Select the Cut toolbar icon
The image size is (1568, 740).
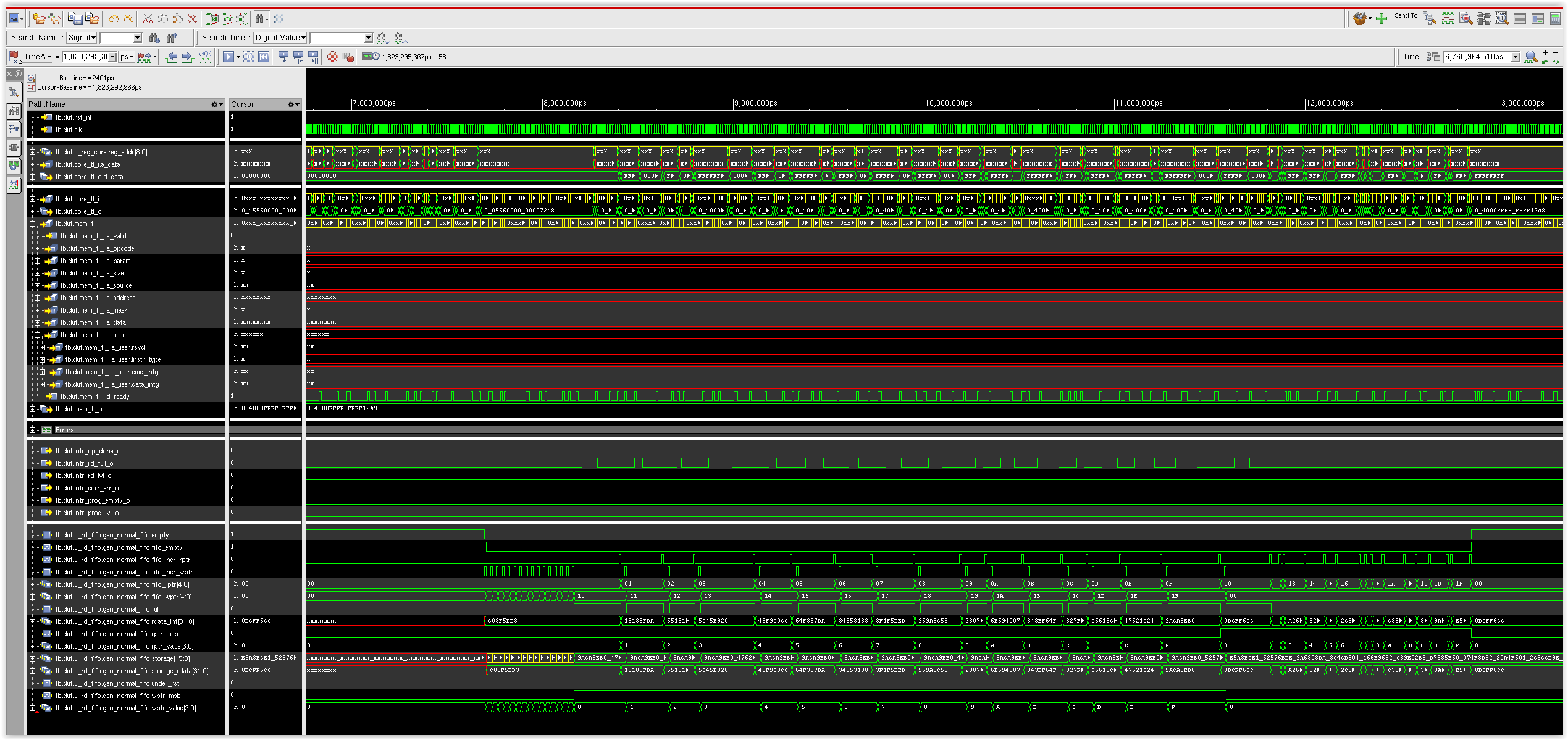(147, 19)
